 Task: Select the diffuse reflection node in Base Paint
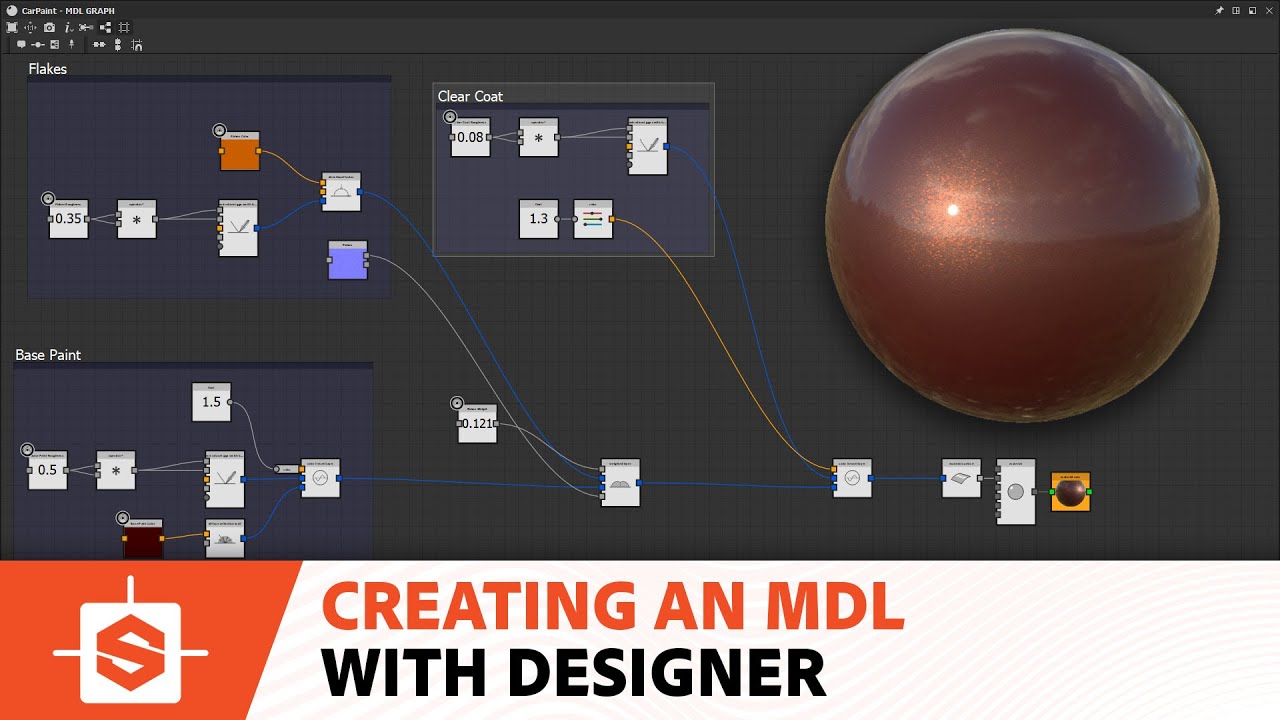225,538
